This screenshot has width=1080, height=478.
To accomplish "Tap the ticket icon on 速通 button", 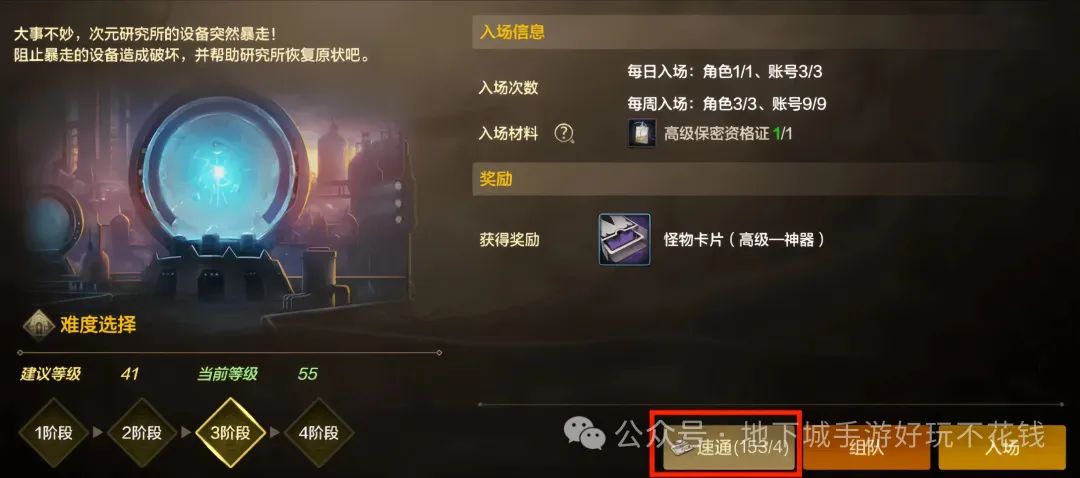I will [x=681, y=447].
